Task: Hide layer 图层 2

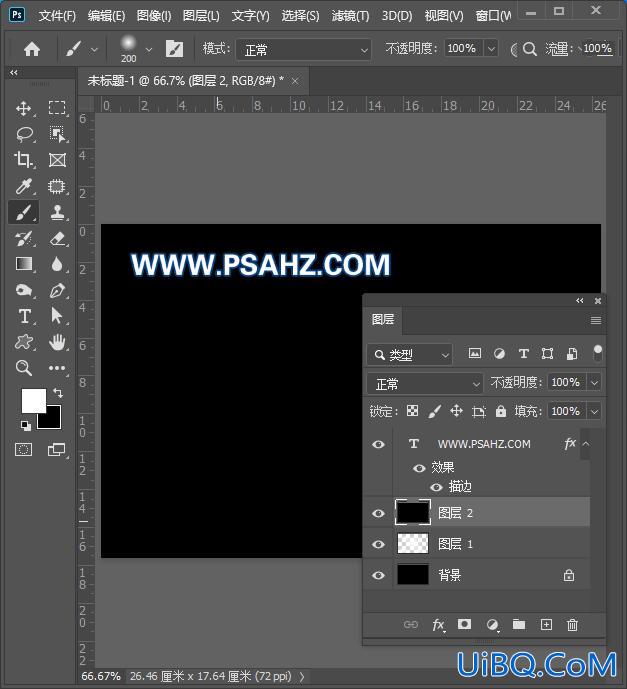Action: pyautogui.click(x=378, y=513)
